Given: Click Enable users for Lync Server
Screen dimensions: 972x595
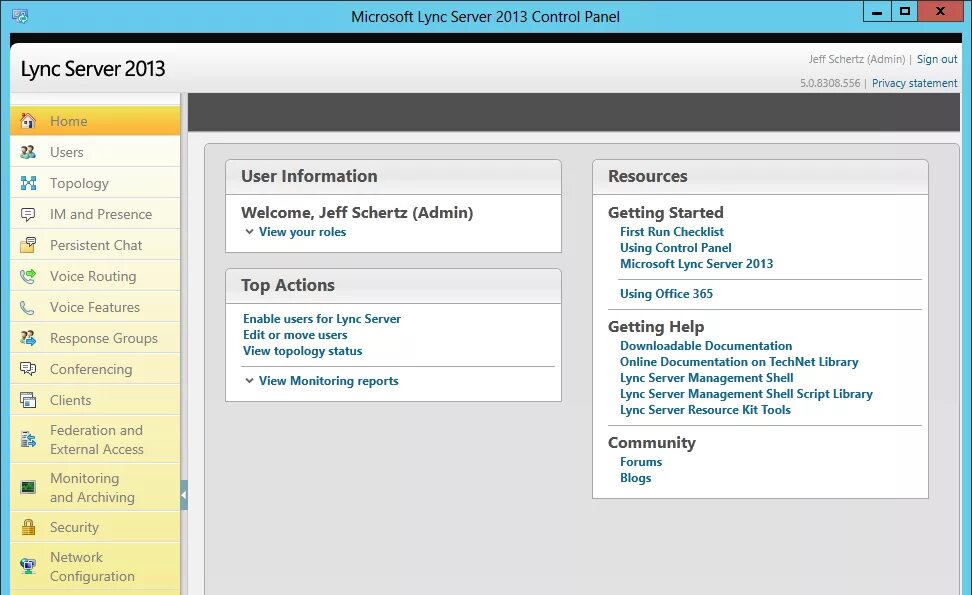Looking at the screenshot, I should pos(322,319).
